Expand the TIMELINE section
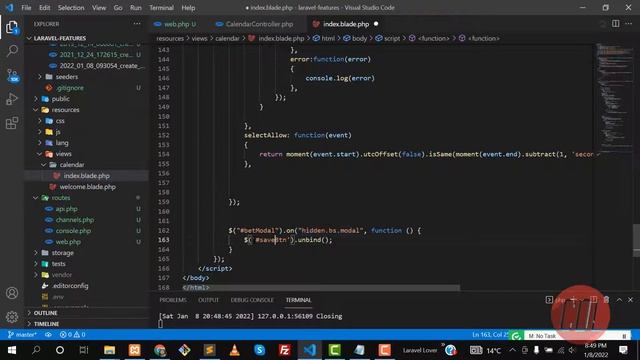Viewport: 640px width, 360px height. tap(46, 324)
